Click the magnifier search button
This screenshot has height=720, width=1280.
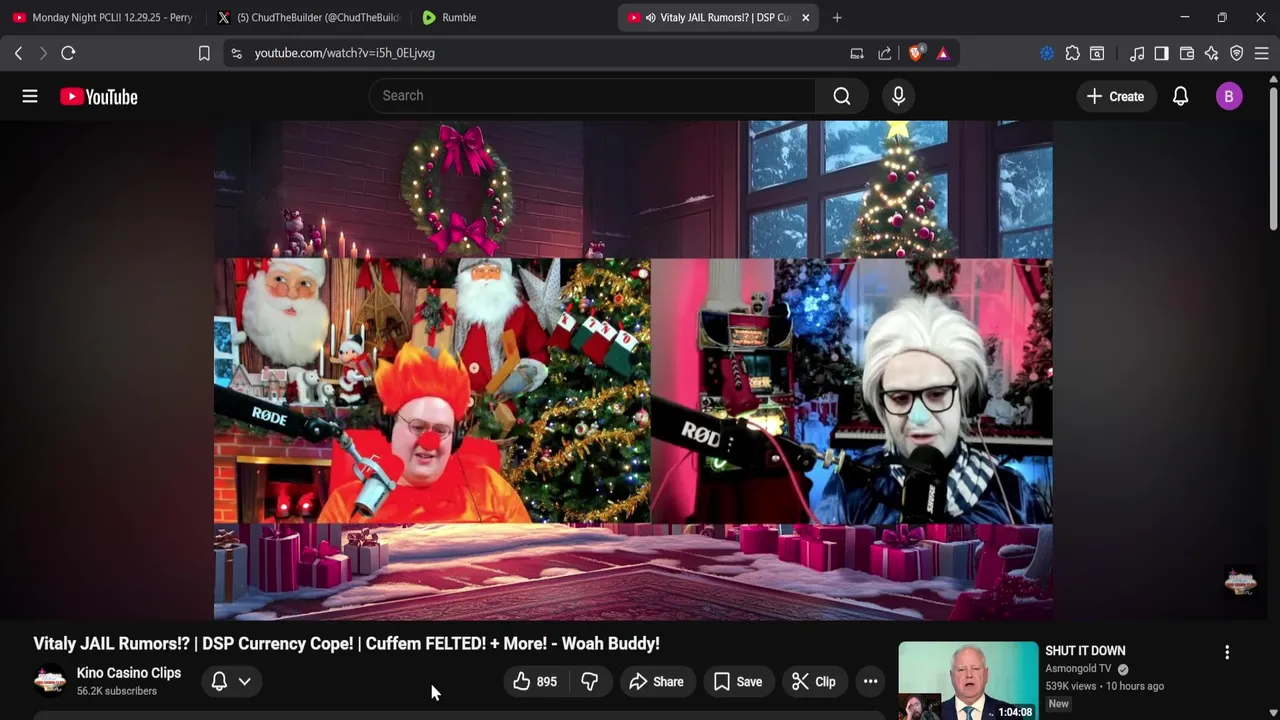(842, 96)
